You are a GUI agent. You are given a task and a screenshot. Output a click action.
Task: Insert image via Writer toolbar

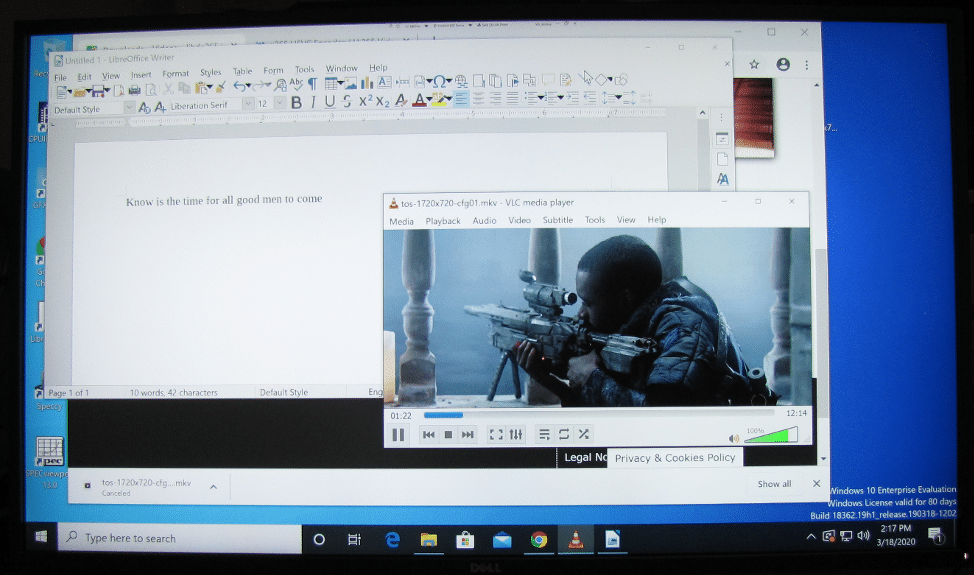(x=351, y=83)
